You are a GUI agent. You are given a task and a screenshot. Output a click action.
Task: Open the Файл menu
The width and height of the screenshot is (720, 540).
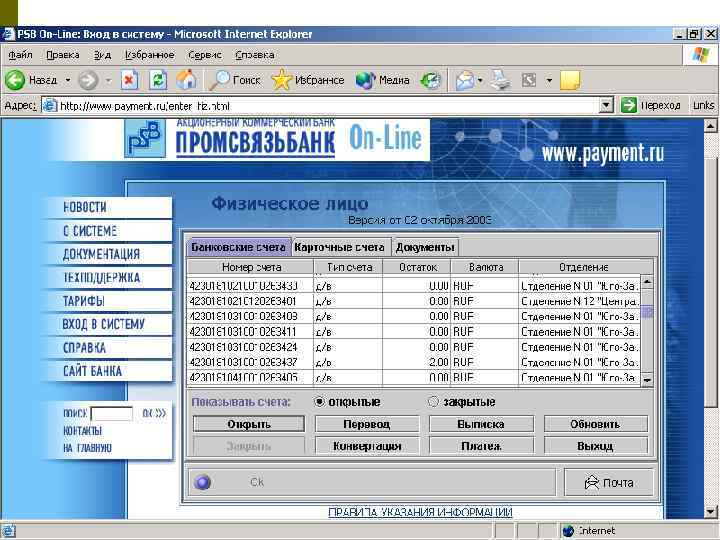pos(20,55)
